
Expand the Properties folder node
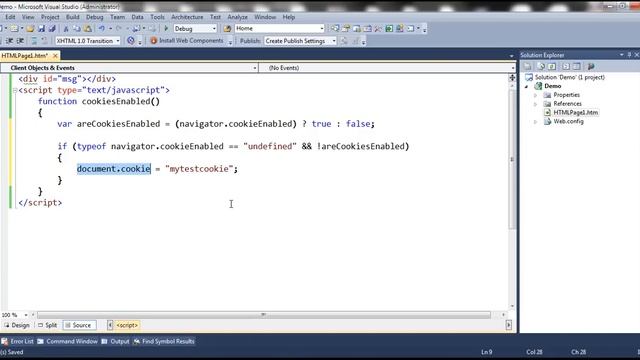pyautogui.click(x=536, y=95)
